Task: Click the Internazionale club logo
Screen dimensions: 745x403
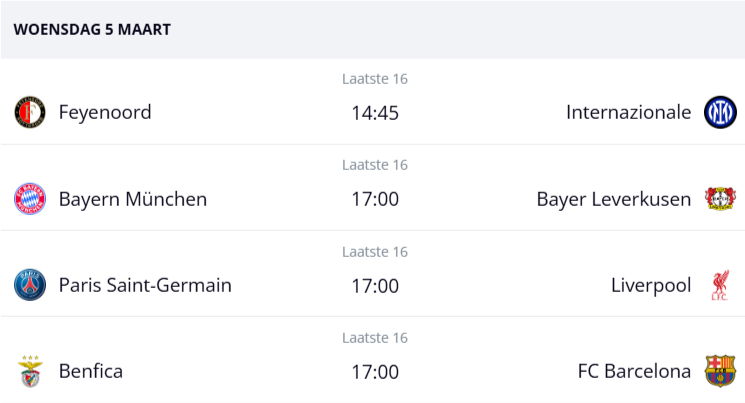Action: point(719,112)
